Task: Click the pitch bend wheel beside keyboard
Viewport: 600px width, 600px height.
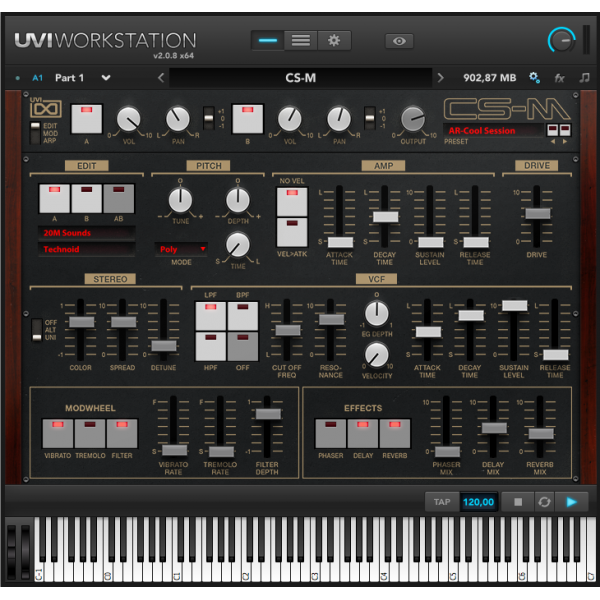Action: (x=12, y=551)
